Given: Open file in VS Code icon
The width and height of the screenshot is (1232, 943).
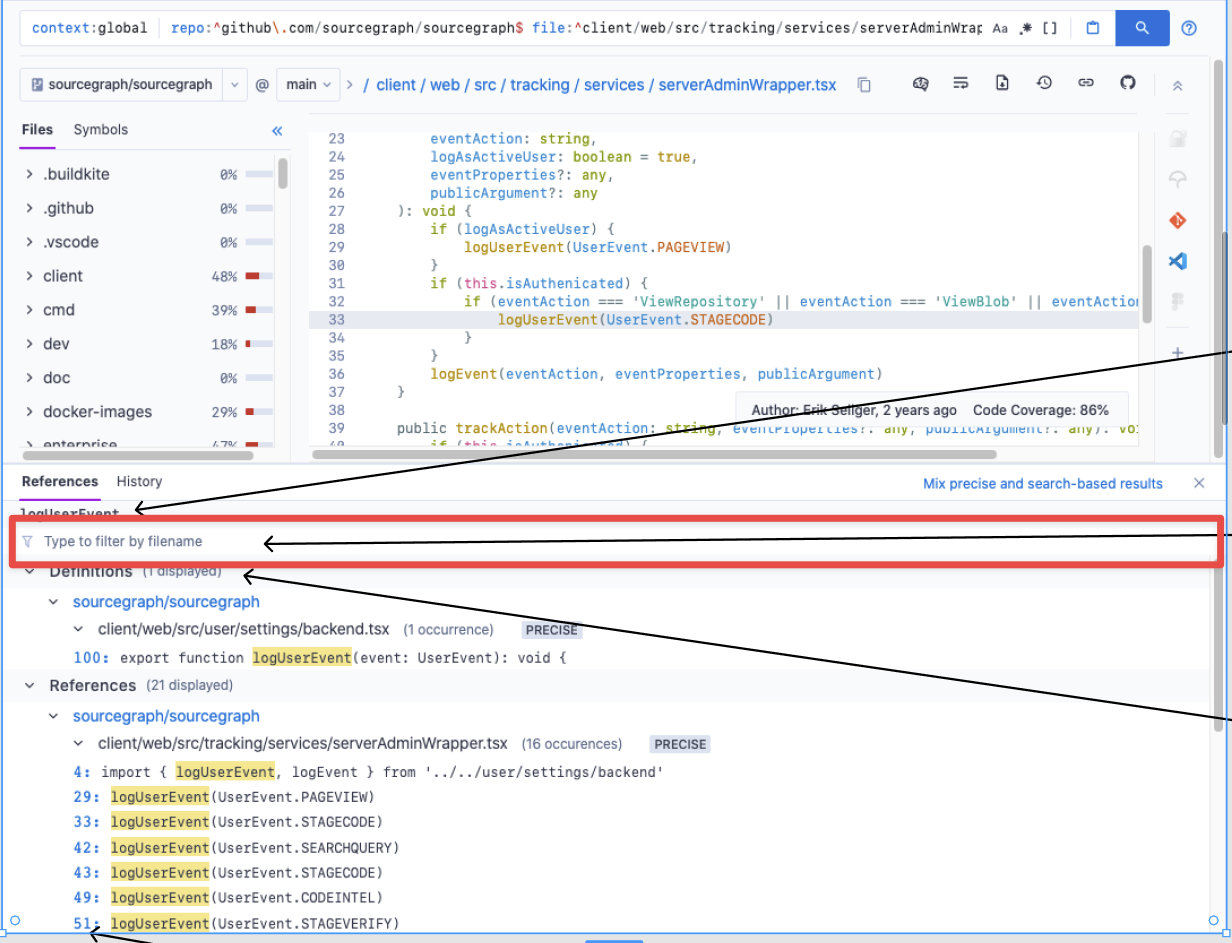Looking at the screenshot, I should 1178,260.
